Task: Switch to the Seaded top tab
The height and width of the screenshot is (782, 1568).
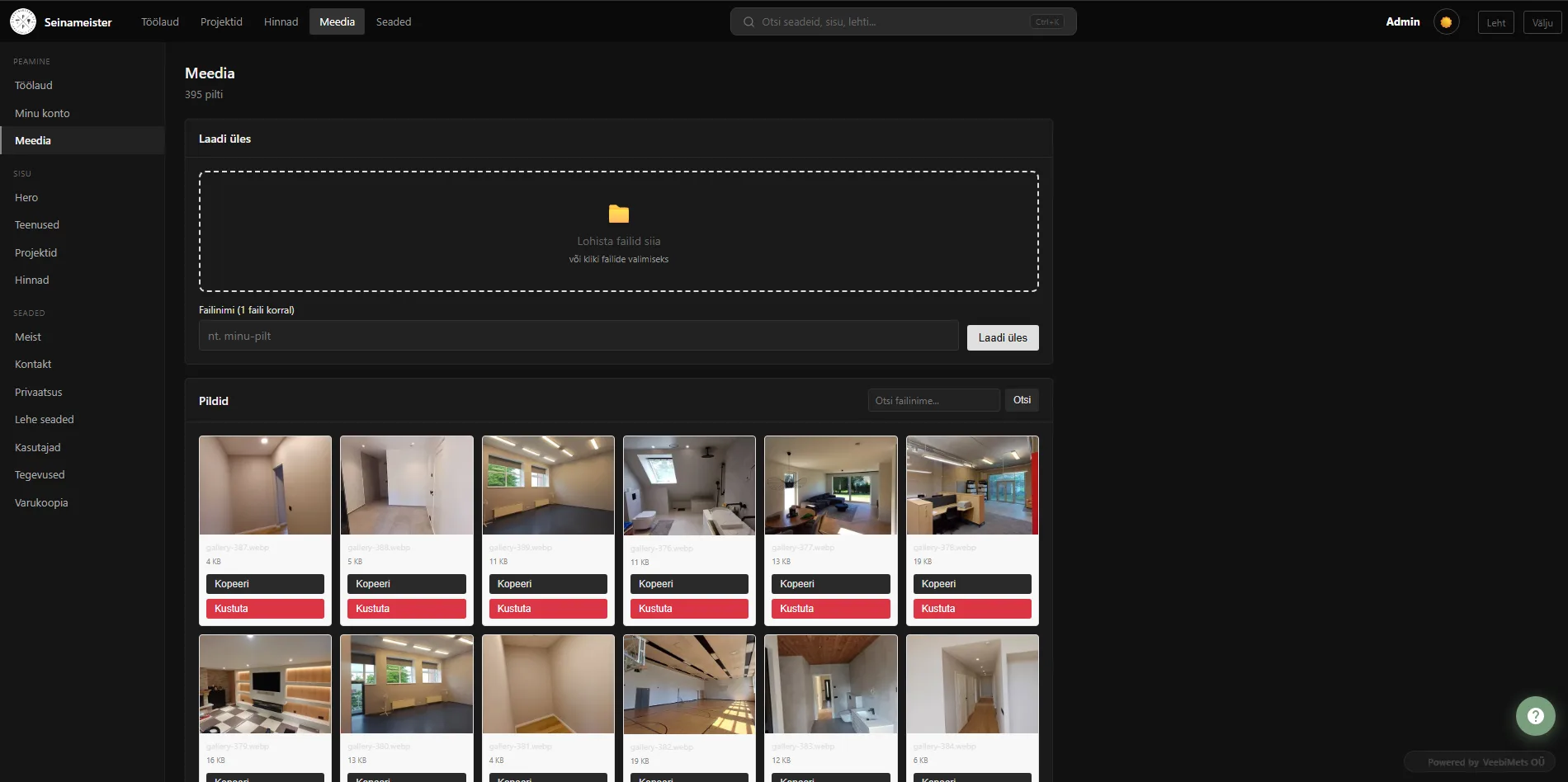Action: point(393,22)
